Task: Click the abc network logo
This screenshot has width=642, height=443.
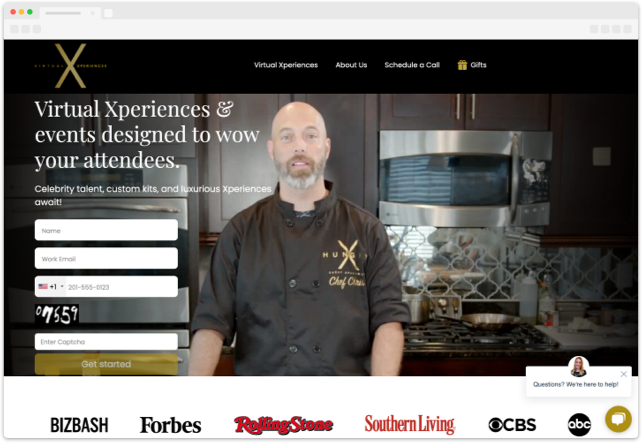Action: (x=580, y=424)
